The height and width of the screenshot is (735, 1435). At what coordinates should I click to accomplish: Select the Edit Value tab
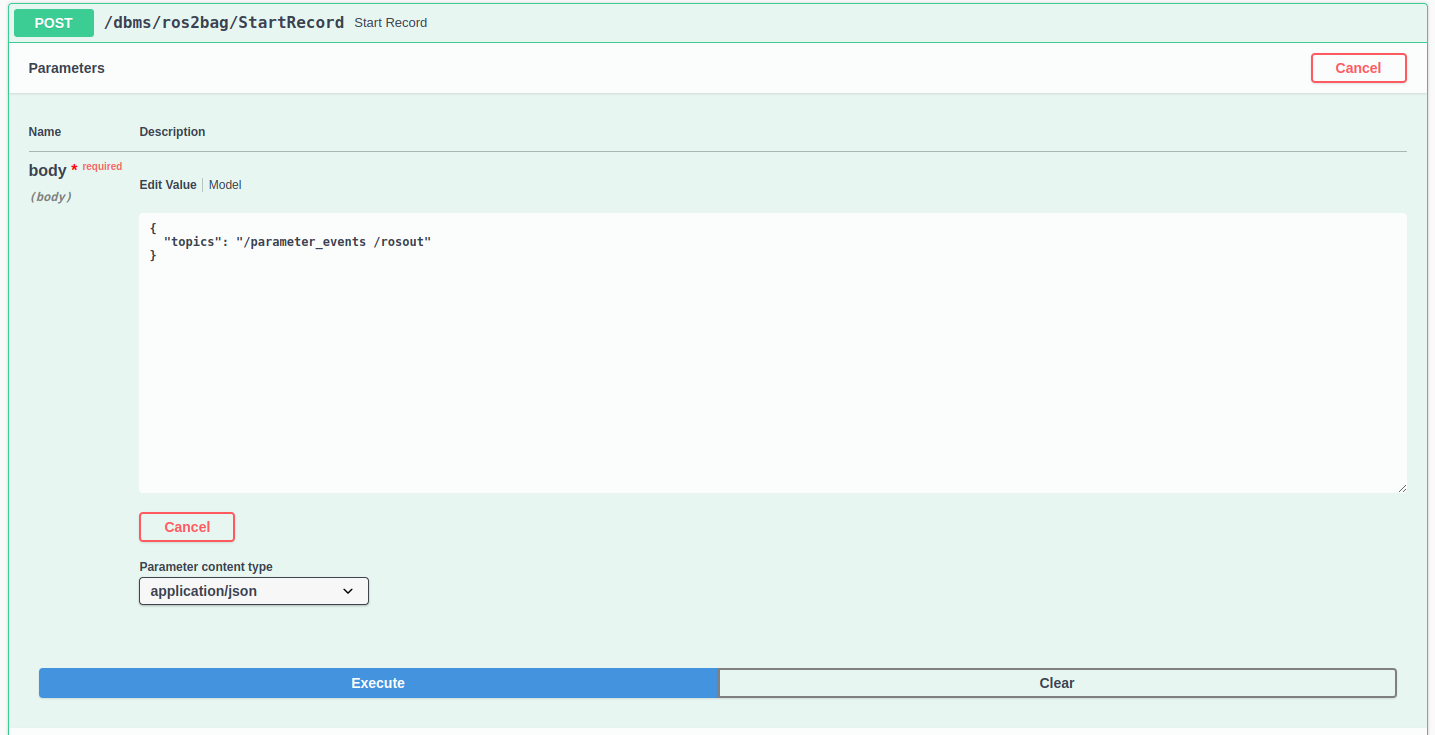coord(167,184)
